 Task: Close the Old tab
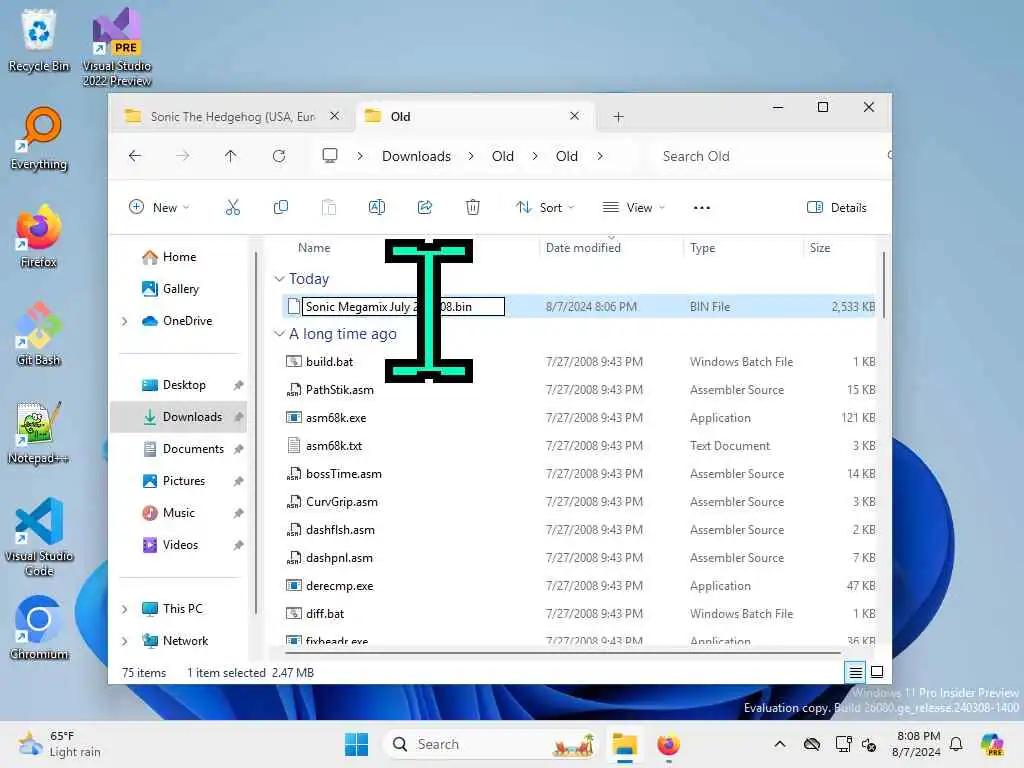coord(574,116)
